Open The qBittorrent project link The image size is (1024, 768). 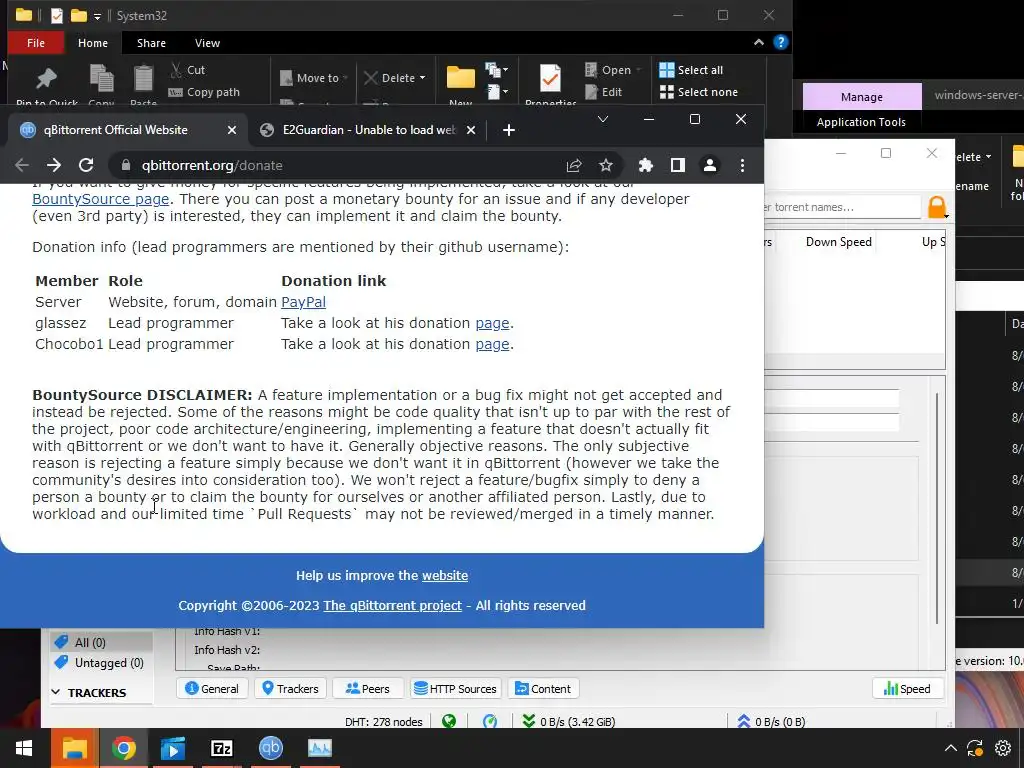coord(392,605)
